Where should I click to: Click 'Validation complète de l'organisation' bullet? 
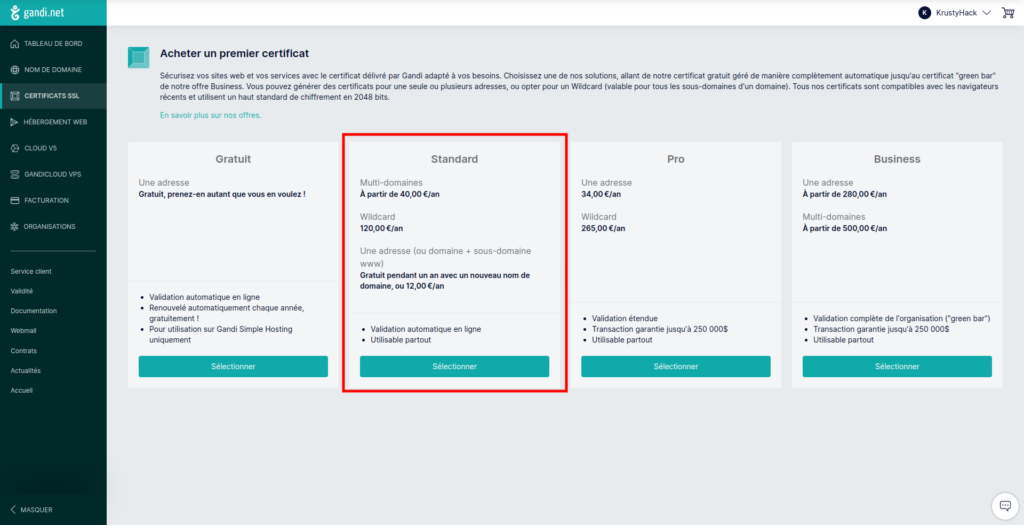[902, 319]
